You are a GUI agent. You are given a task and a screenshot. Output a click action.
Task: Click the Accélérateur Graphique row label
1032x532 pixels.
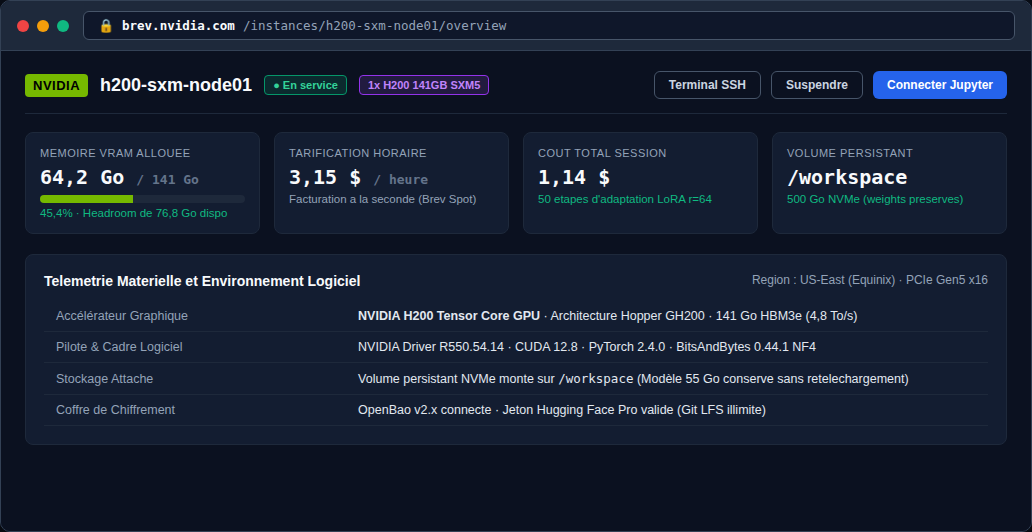coord(122,316)
